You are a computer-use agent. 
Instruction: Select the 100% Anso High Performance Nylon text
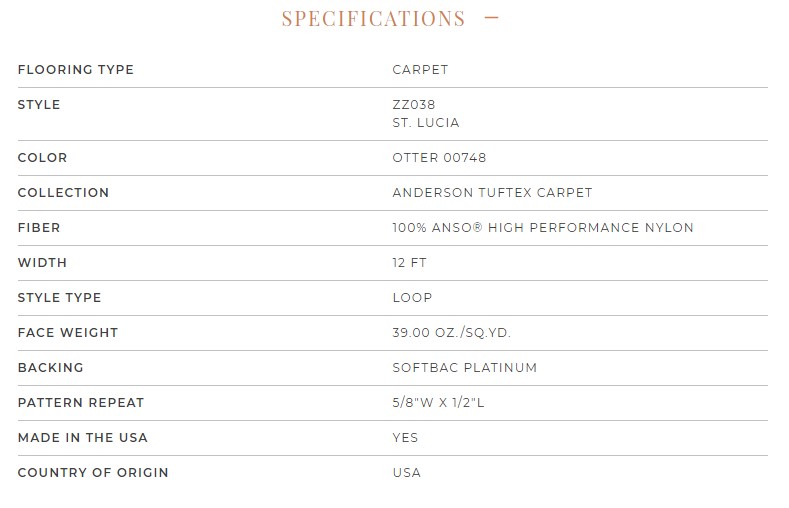tap(543, 227)
